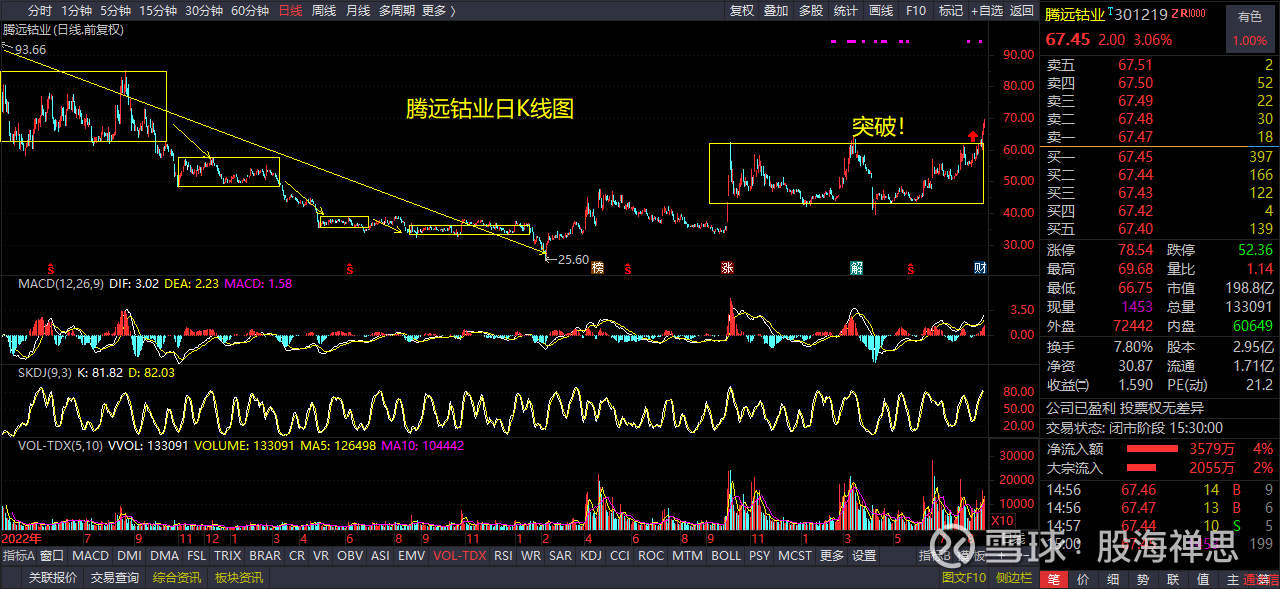
Task: Select the highlighted VOL-TDX indicator
Action: point(459,556)
